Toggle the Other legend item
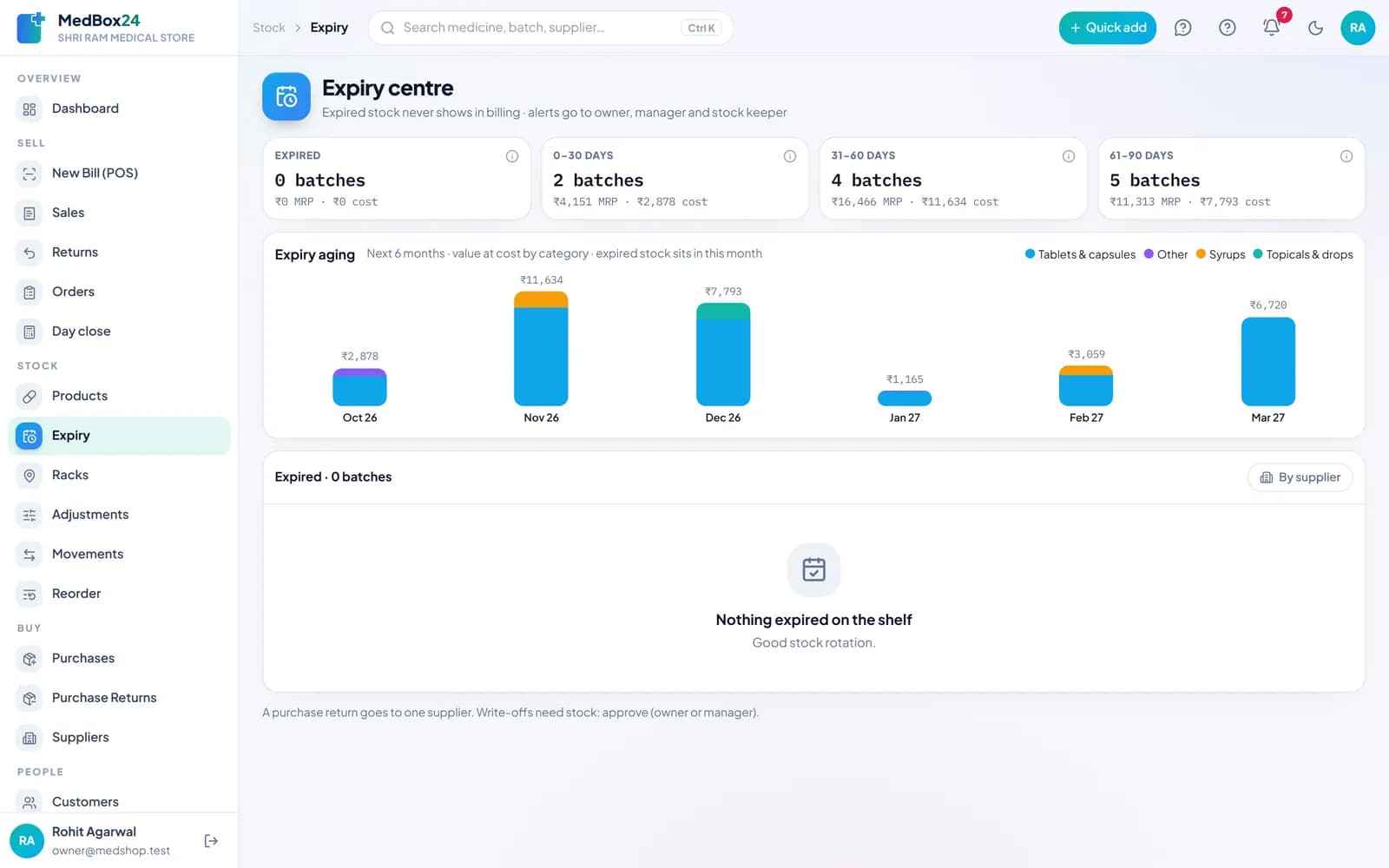 click(1166, 254)
